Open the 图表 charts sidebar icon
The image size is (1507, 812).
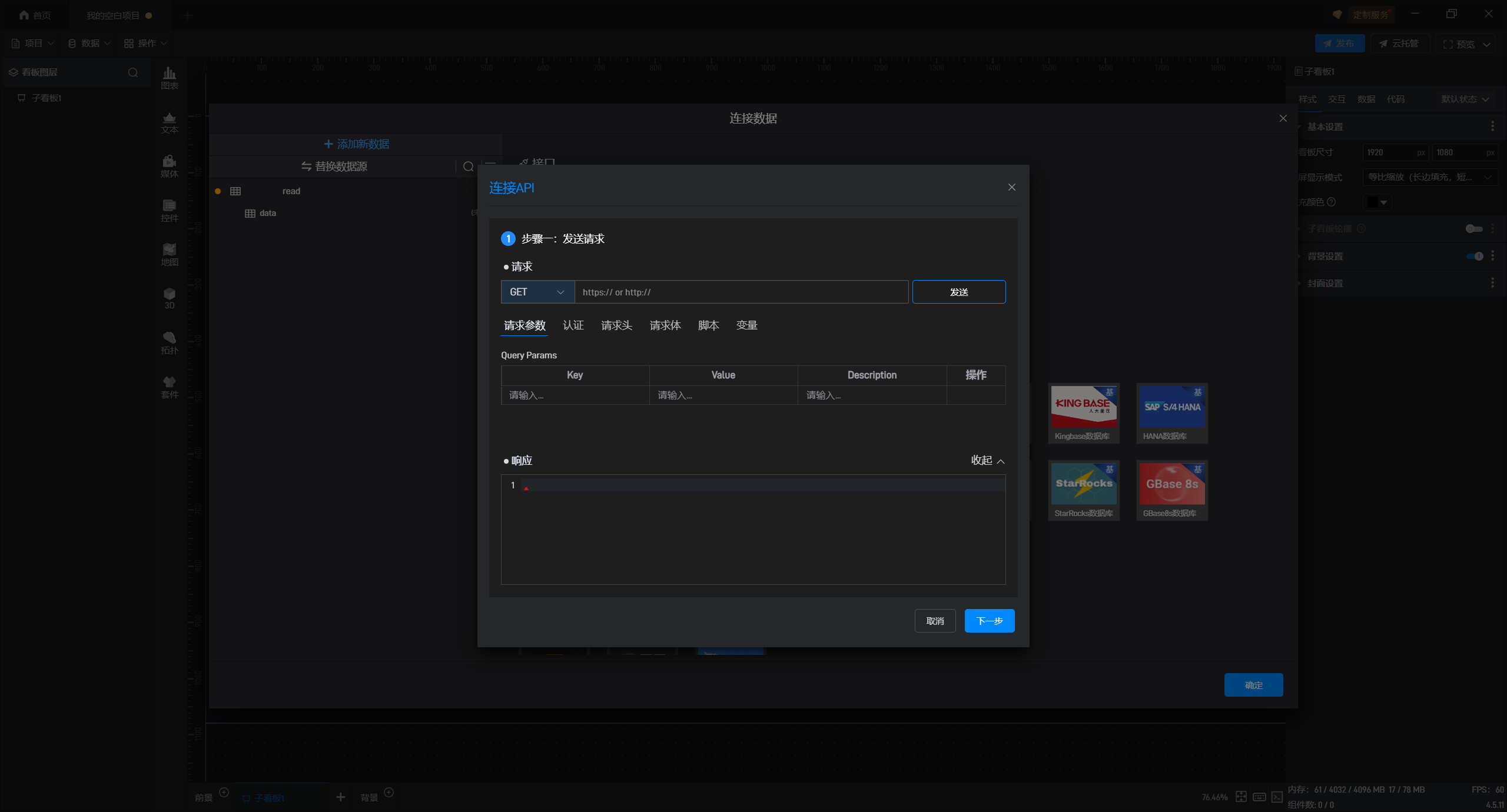(x=170, y=77)
